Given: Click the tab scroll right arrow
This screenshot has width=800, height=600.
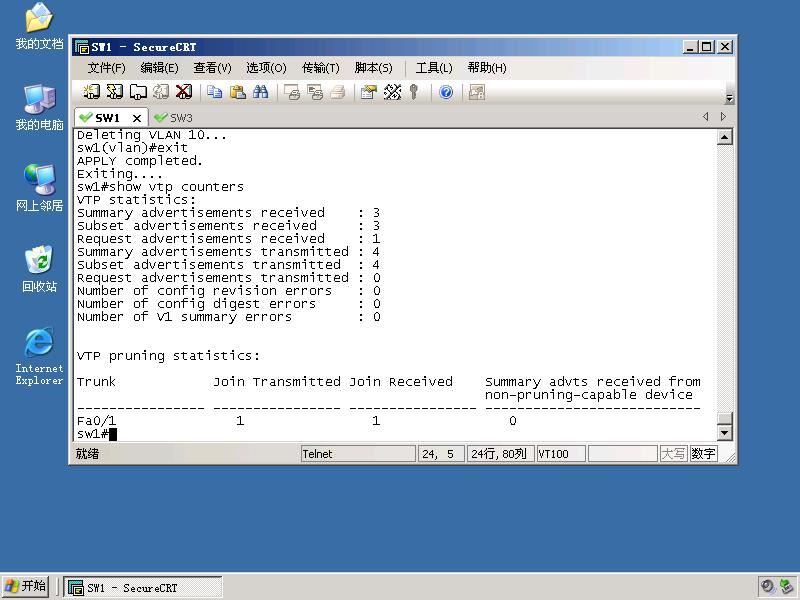Looking at the screenshot, I should [723, 117].
